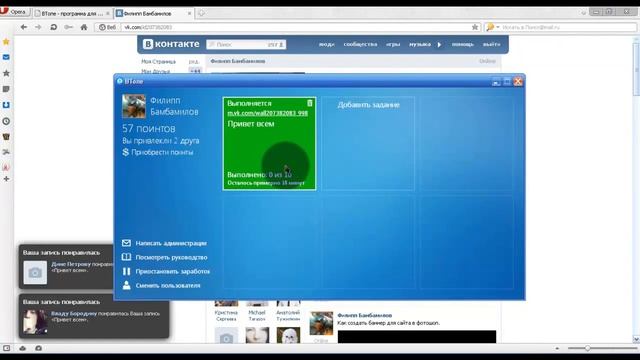Close the Филипп Бамбамилов browser tab
Image resolution: width=640 pixels, height=360 pixels.
(189, 13)
